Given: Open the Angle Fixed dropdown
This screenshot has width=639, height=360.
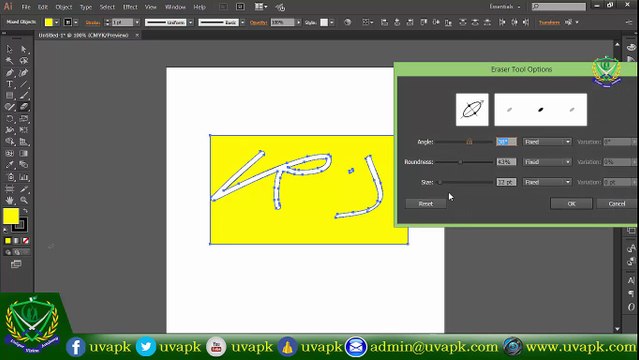Looking at the screenshot, I should tap(547, 142).
